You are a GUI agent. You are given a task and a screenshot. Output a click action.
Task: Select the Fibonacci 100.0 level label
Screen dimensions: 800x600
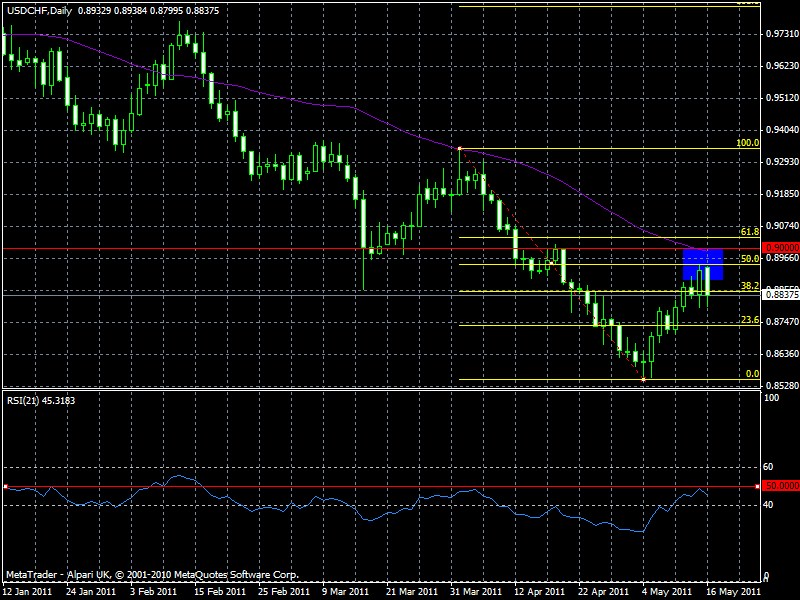click(x=747, y=143)
